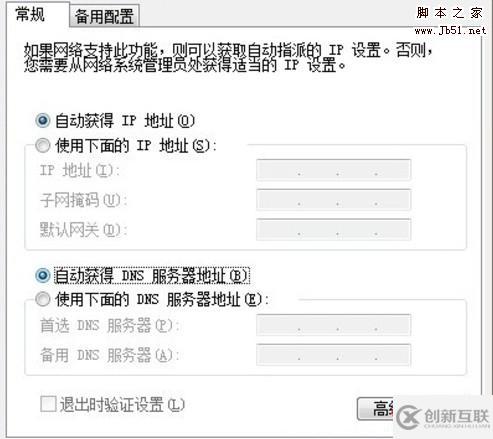Click the 默认网关(D) text label
493x439 pixels.
pyautogui.click(x=84, y=230)
